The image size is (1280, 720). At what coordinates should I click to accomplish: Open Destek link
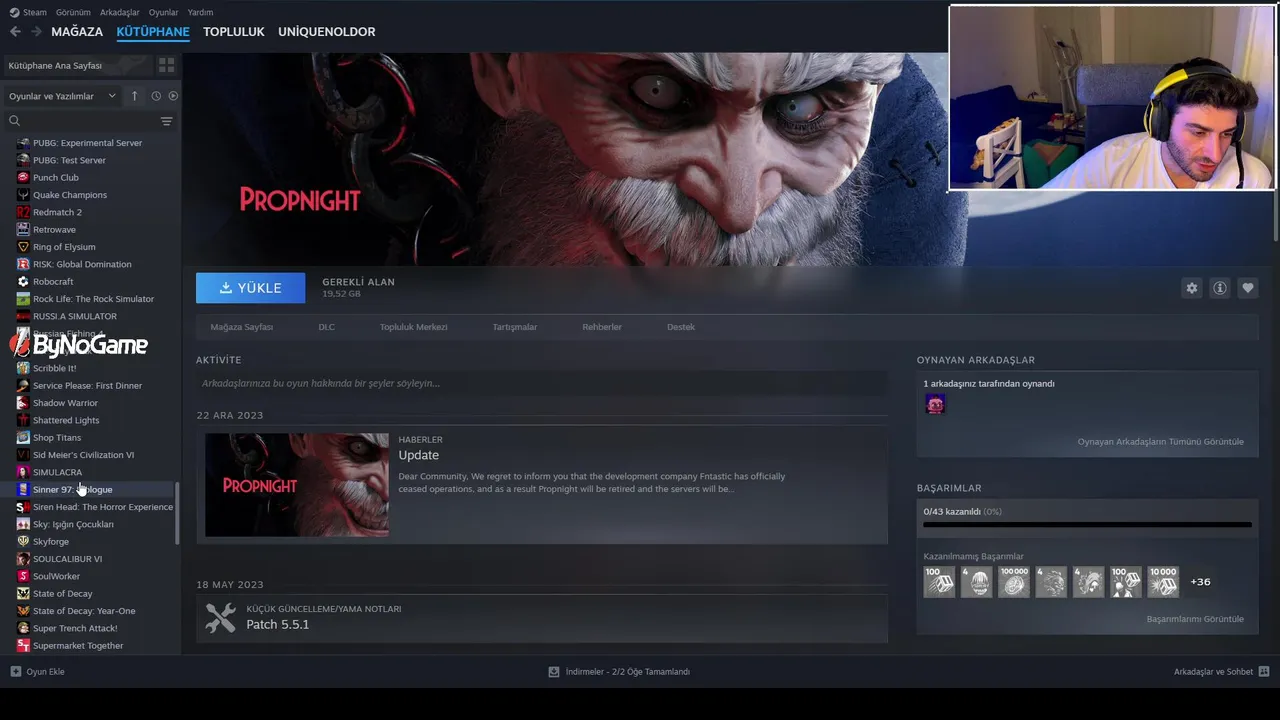pos(681,327)
